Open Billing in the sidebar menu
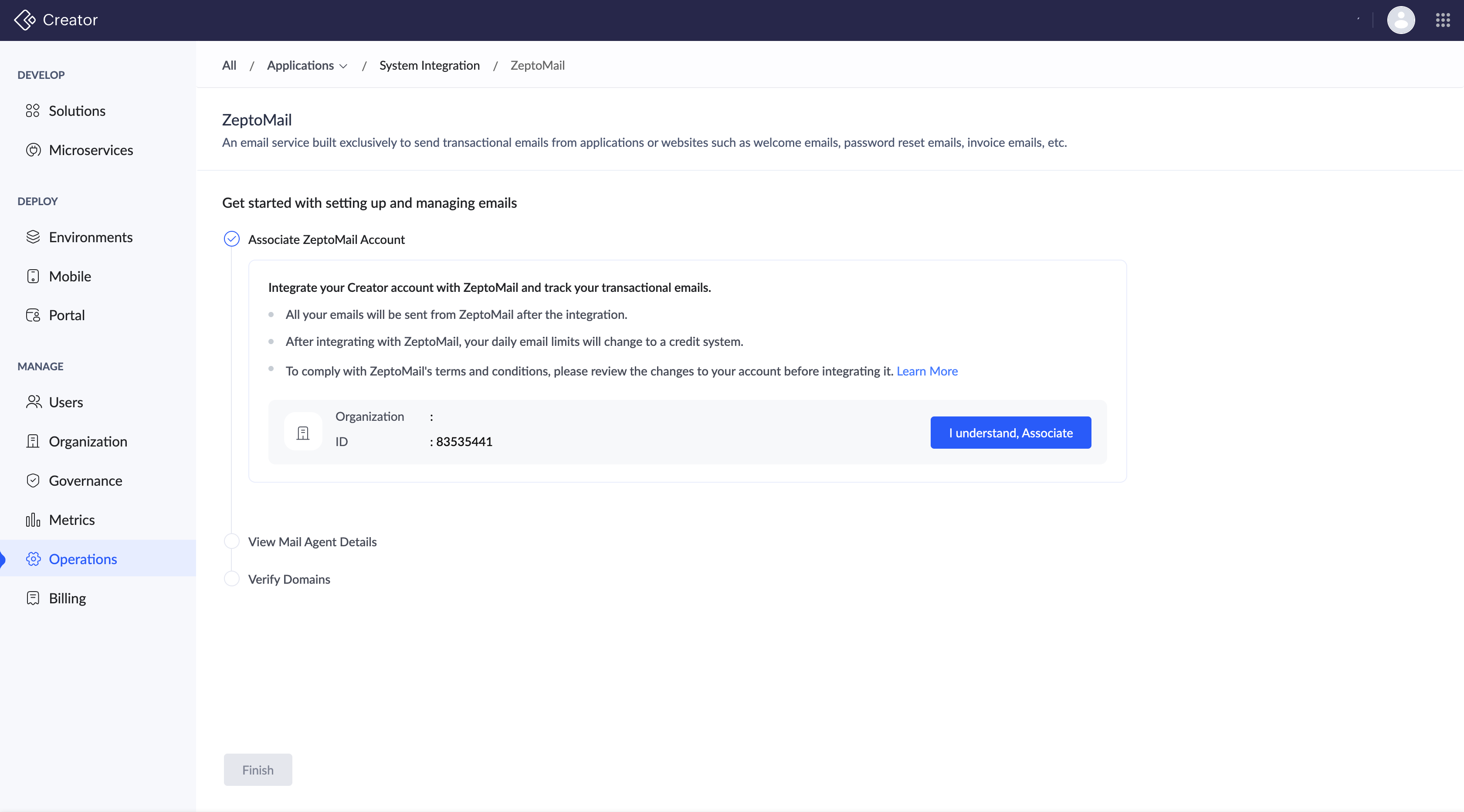 tap(67, 599)
